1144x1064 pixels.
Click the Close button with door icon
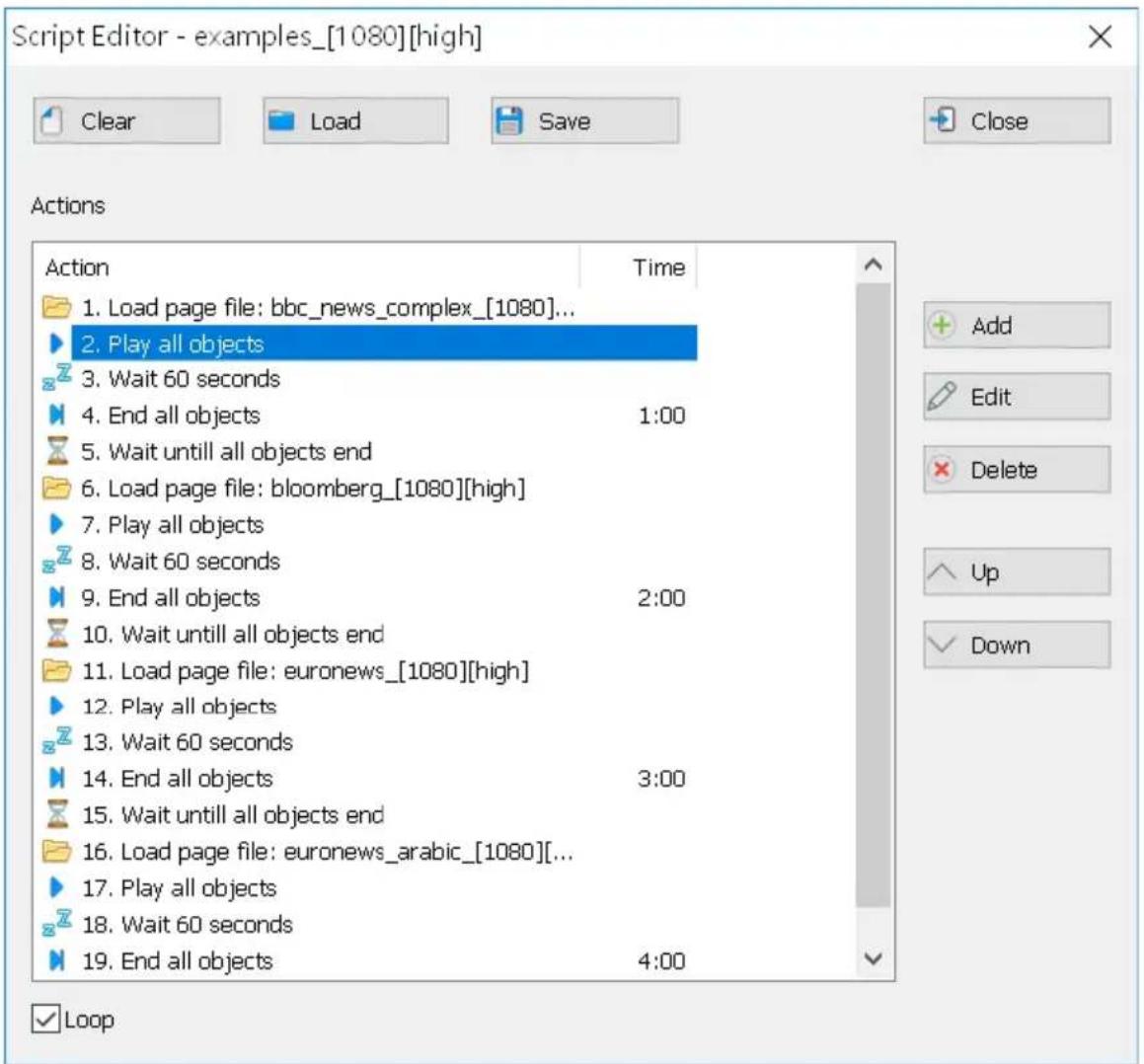(1017, 121)
